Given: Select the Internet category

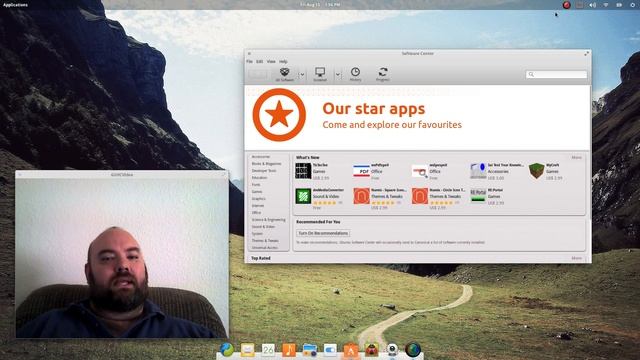Looking at the screenshot, I should [x=258, y=205].
